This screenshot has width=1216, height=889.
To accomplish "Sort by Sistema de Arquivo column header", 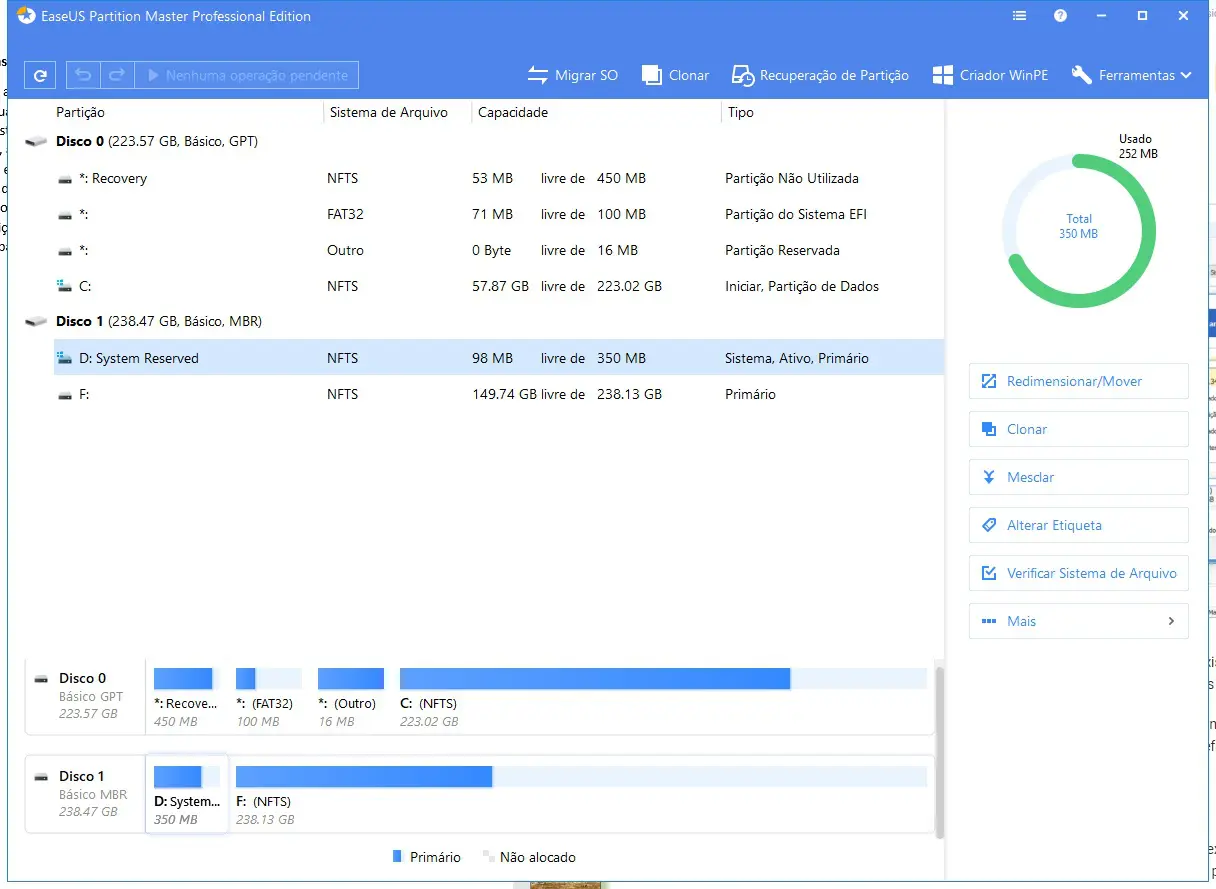I will point(389,113).
